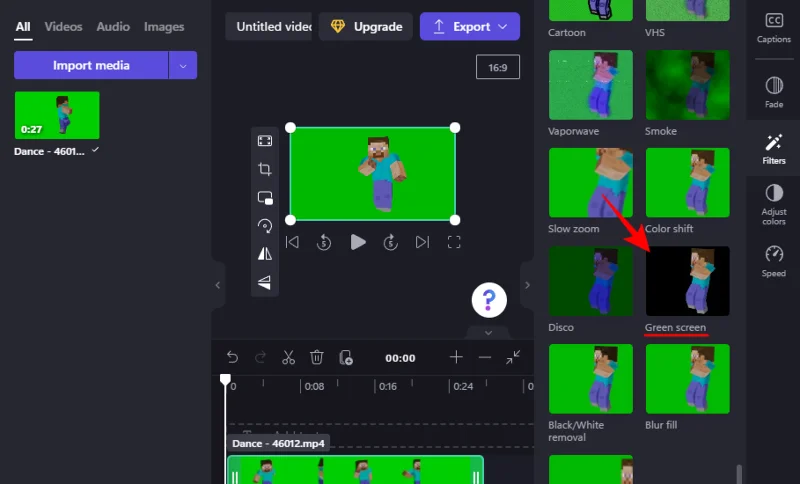Click the top-left resize handle of preview

[x=290, y=128]
